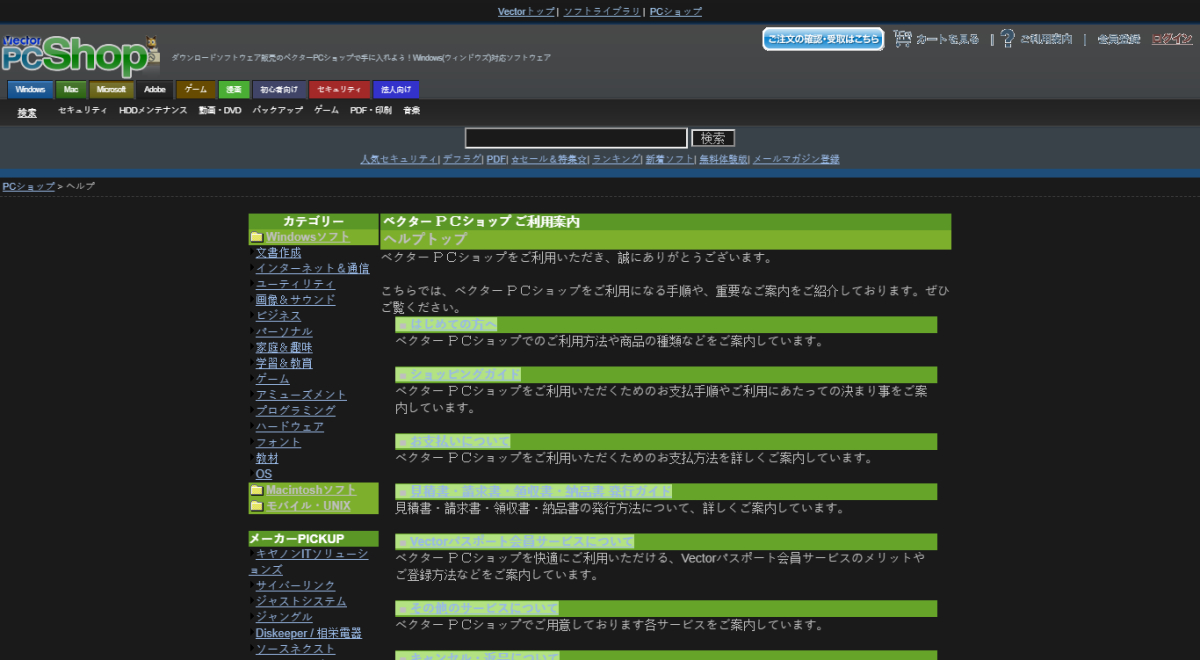Click the red ログイン link
This screenshot has height=660, width=1200.
(1171, 39)
